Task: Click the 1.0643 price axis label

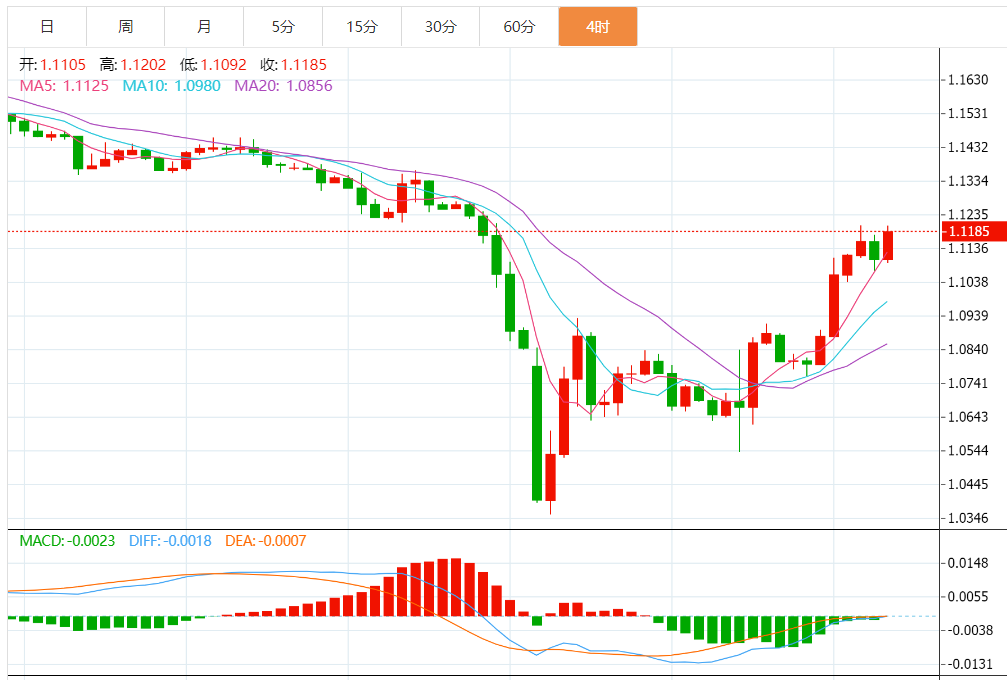Action: point(968,417)
